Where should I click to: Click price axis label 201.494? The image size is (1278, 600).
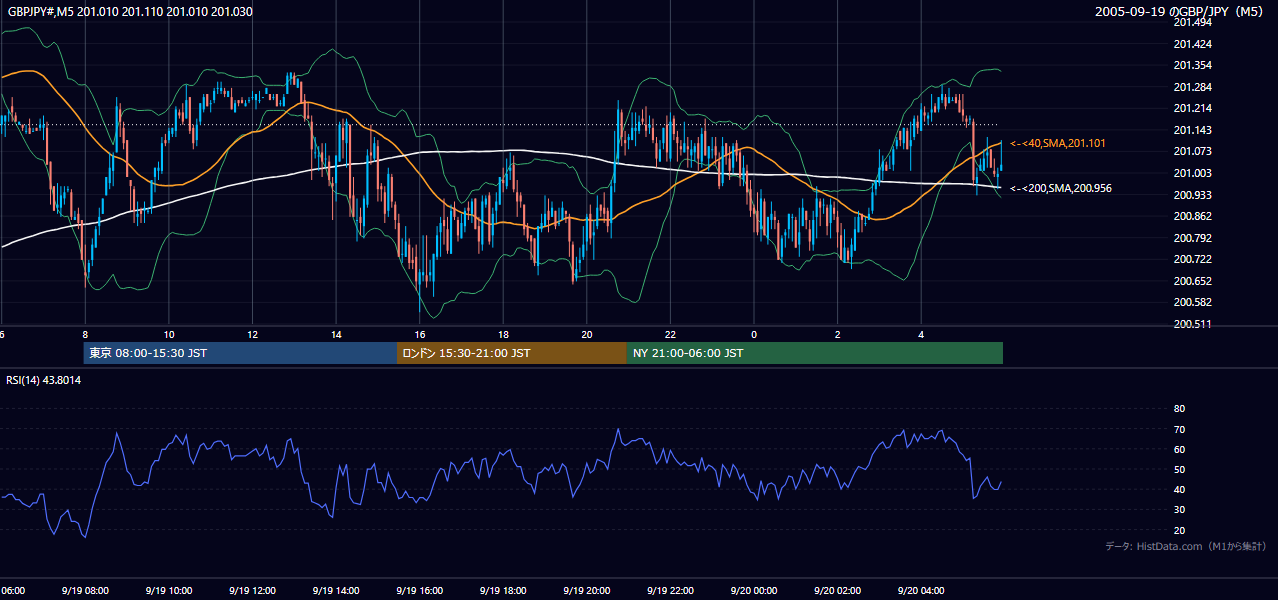(x=1192, y=23)
